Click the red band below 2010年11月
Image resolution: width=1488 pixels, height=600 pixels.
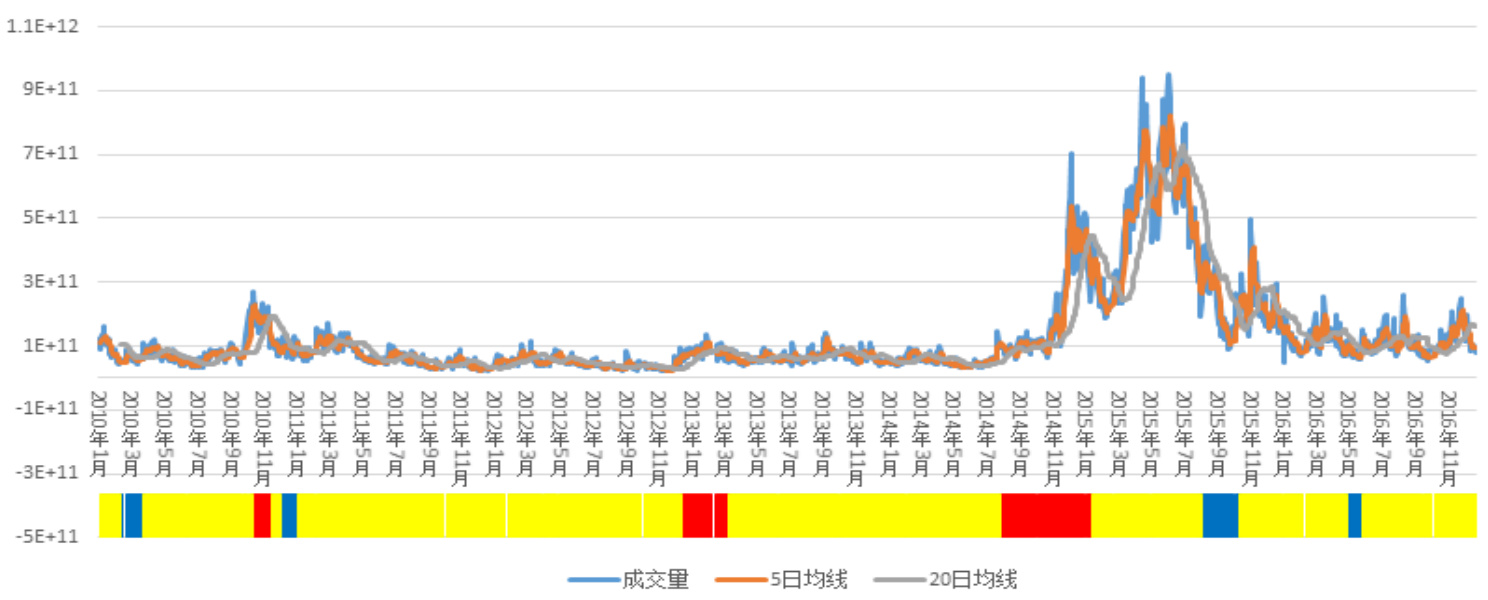tap(262, 515)
